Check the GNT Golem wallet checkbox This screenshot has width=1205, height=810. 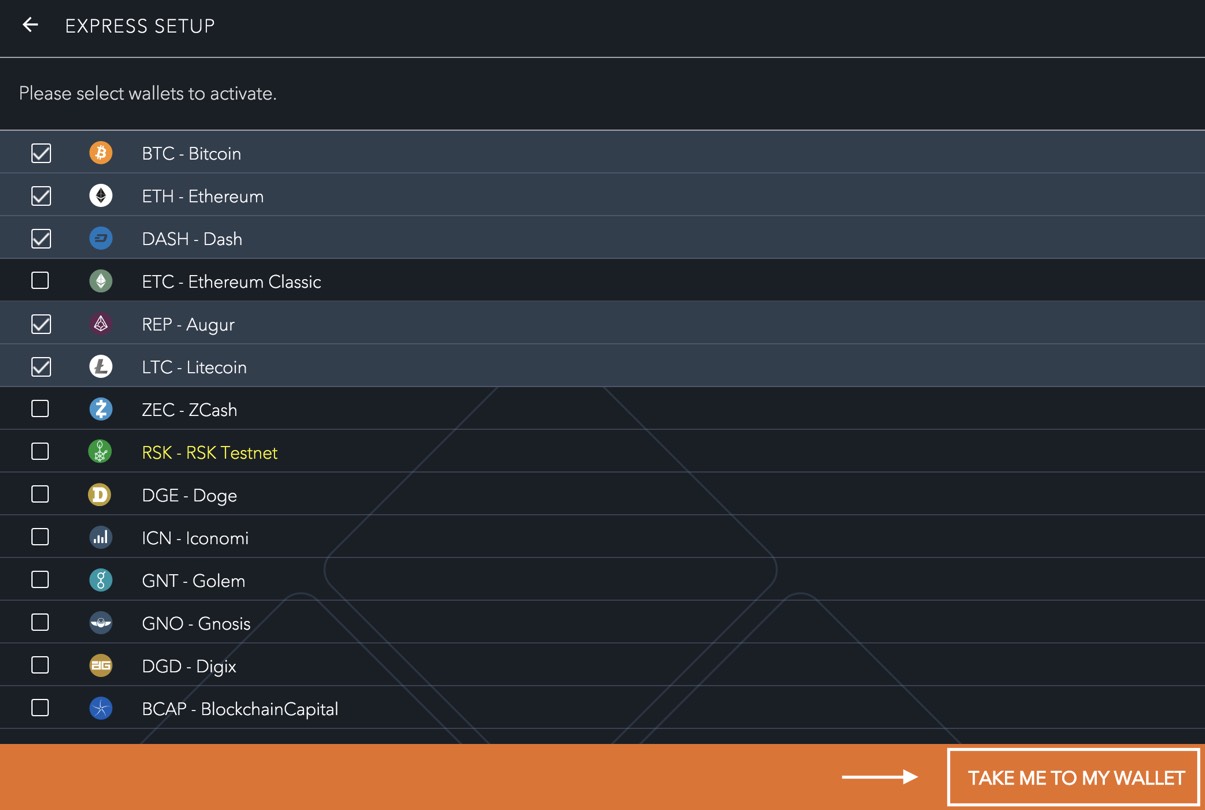pos(40,580)
